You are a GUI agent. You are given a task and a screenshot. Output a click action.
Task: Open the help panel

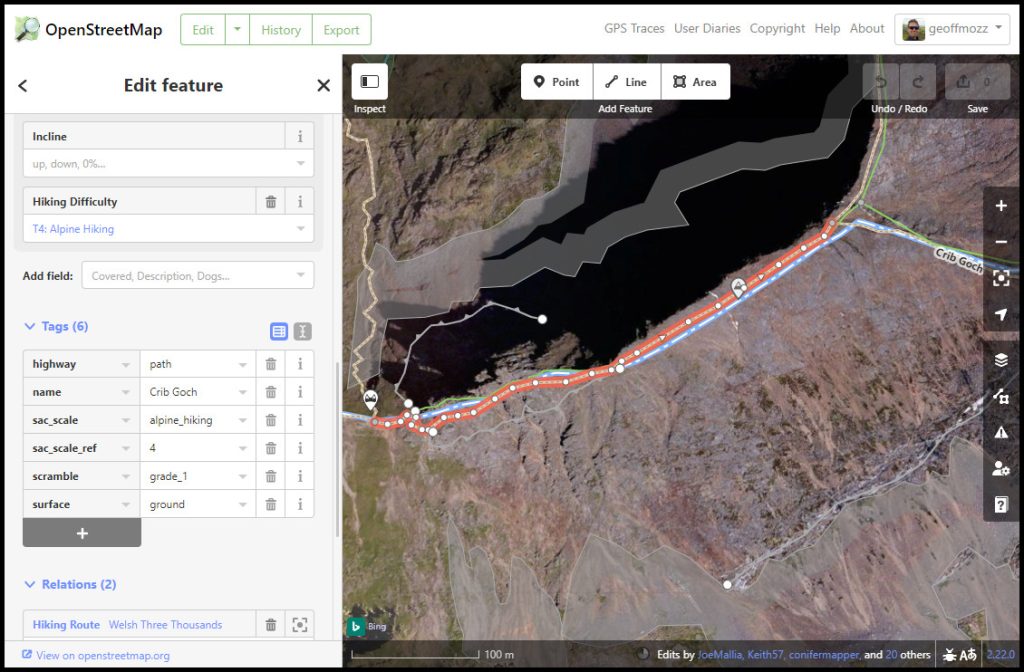pyautogui.click(x=1001, y=504)
